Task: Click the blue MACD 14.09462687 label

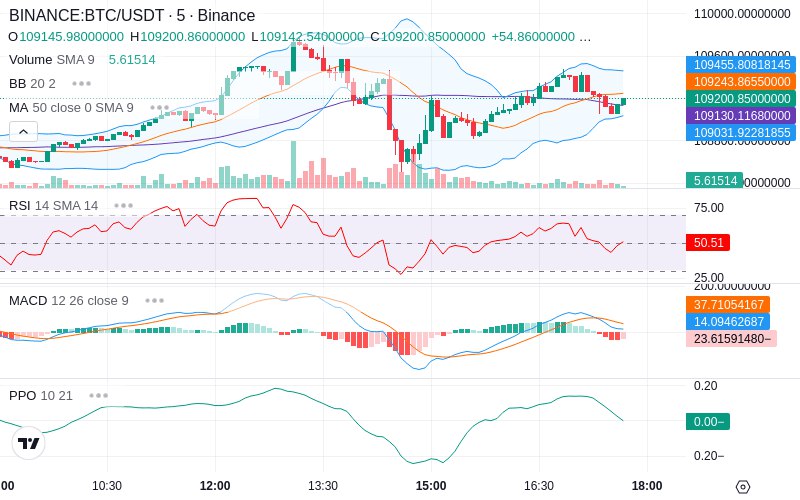Action: [728, 321]
